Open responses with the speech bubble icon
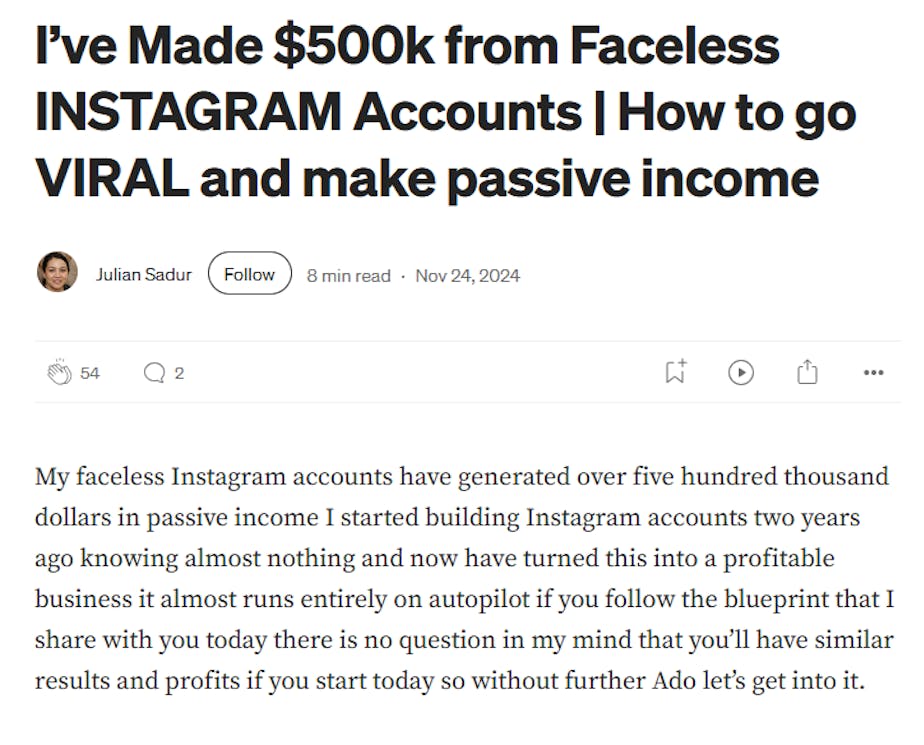Image resolution: width=924 pixels, height=745 pixels. tap(154, 373)
